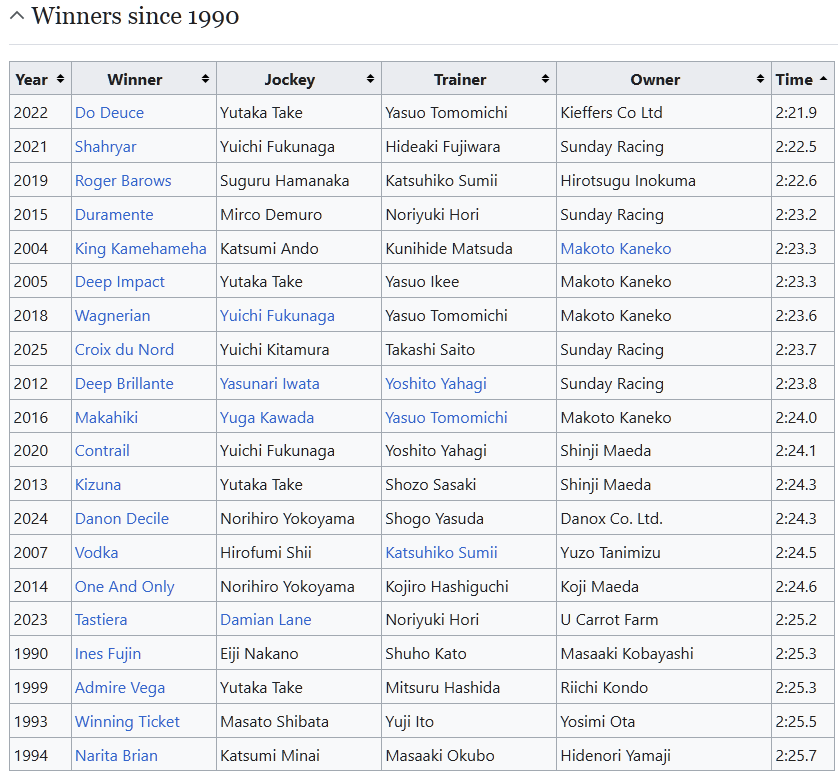838x771 pixels.
Task: Sort table by Year column arrows
Action: pyautogui.click(x=60, y=79)
